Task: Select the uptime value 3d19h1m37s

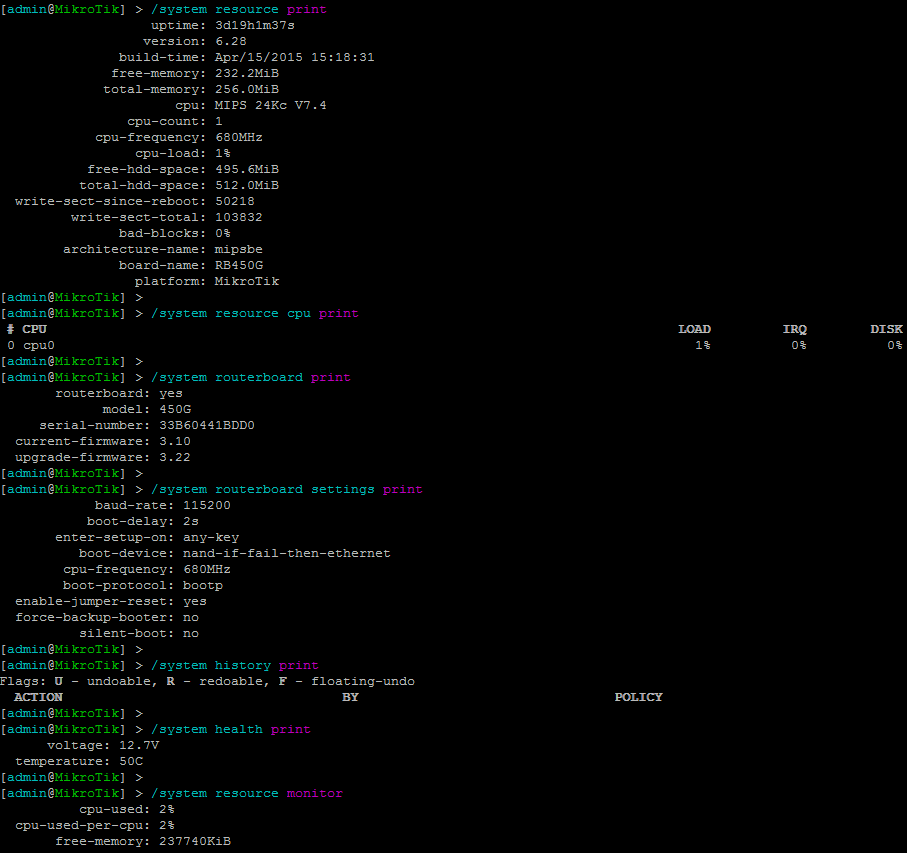Action: [255, 25]
